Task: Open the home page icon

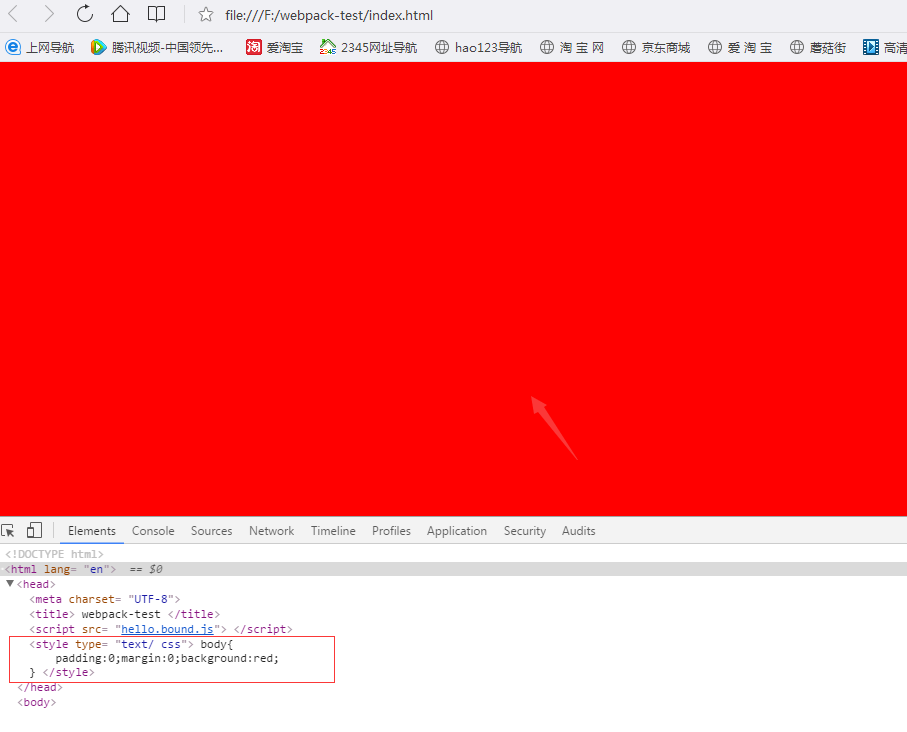Action: 120,13
